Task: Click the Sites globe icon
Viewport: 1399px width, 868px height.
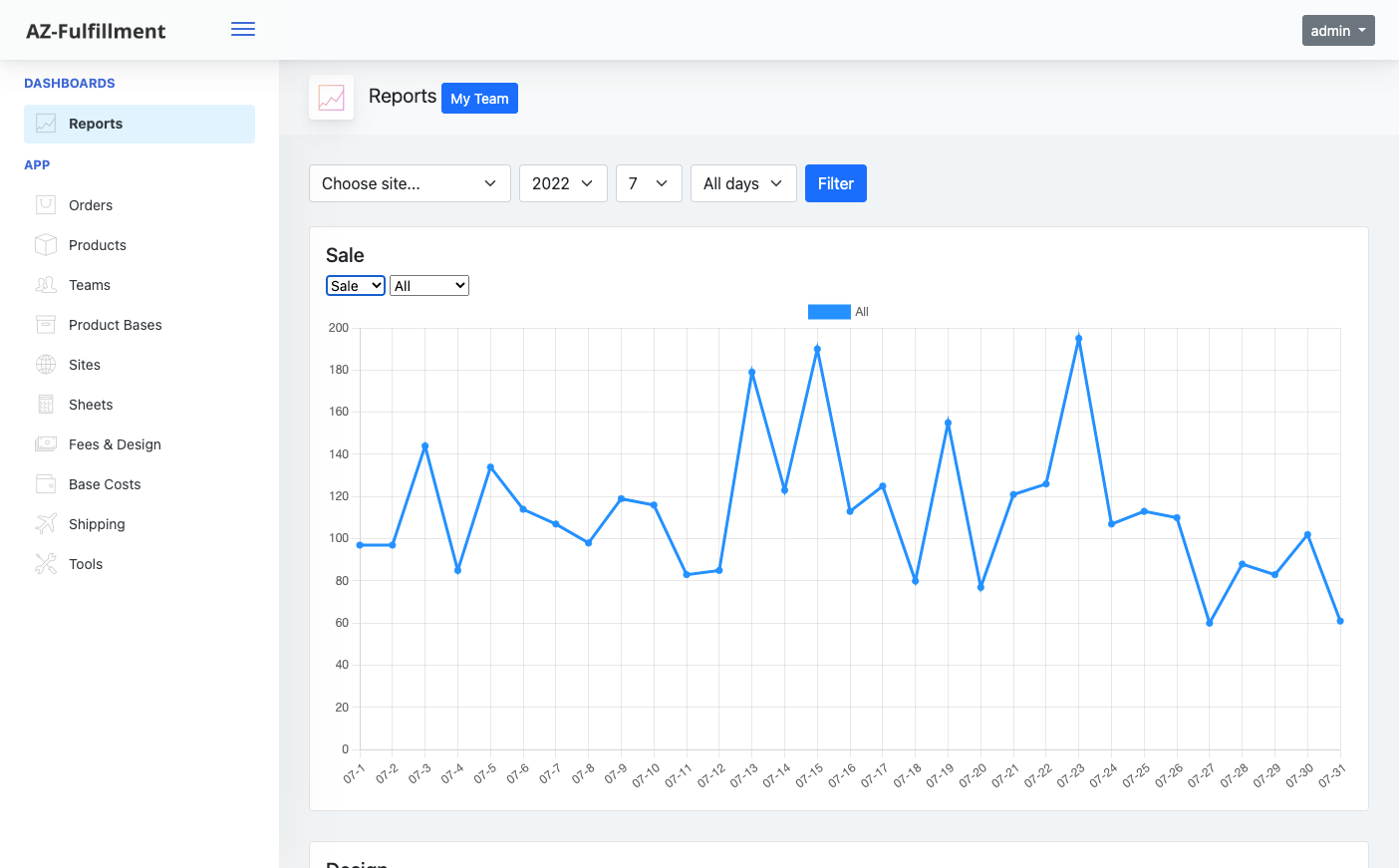Action: tap(46, 365)
